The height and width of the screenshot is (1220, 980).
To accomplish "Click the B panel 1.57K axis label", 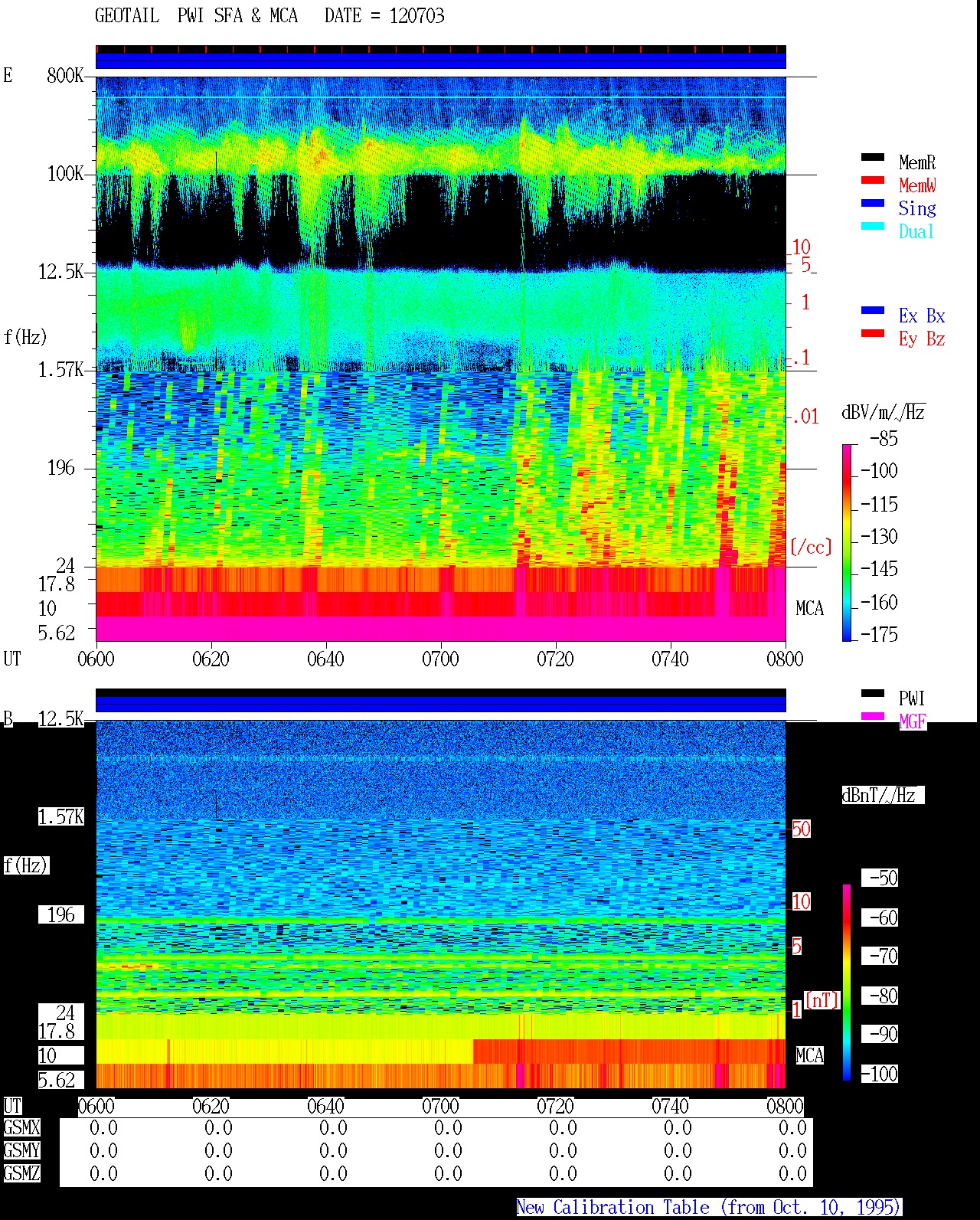I will pyautogui.click(x=61, y=816).
